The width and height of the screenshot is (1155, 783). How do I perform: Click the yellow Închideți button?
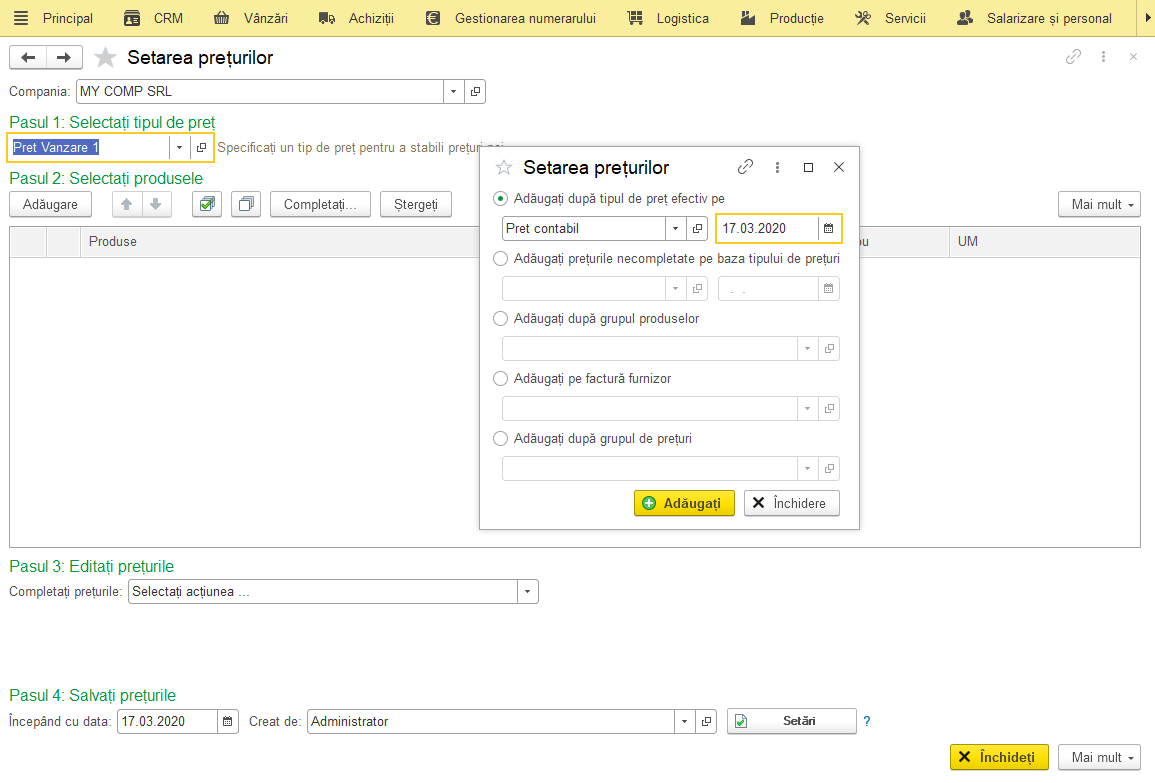point(999,757)
